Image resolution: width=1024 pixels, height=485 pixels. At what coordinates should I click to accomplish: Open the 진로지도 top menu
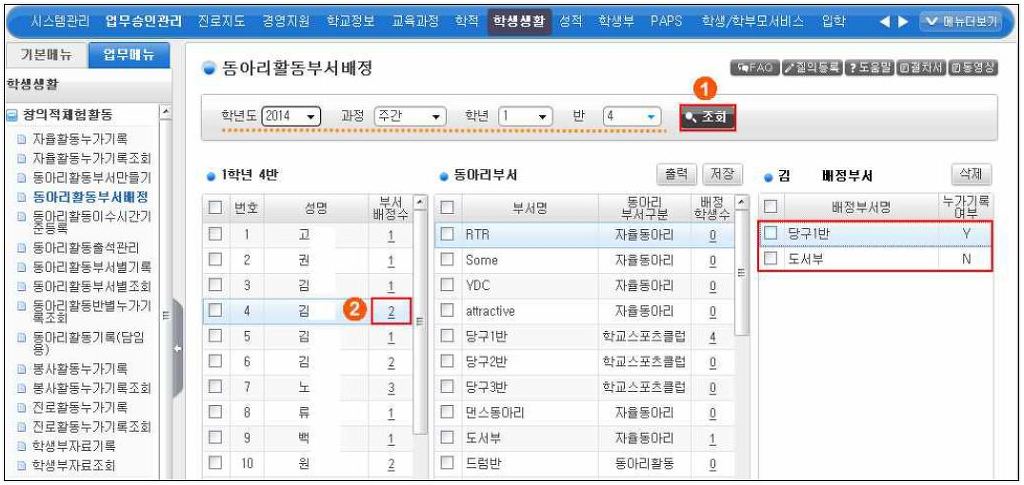221,22
